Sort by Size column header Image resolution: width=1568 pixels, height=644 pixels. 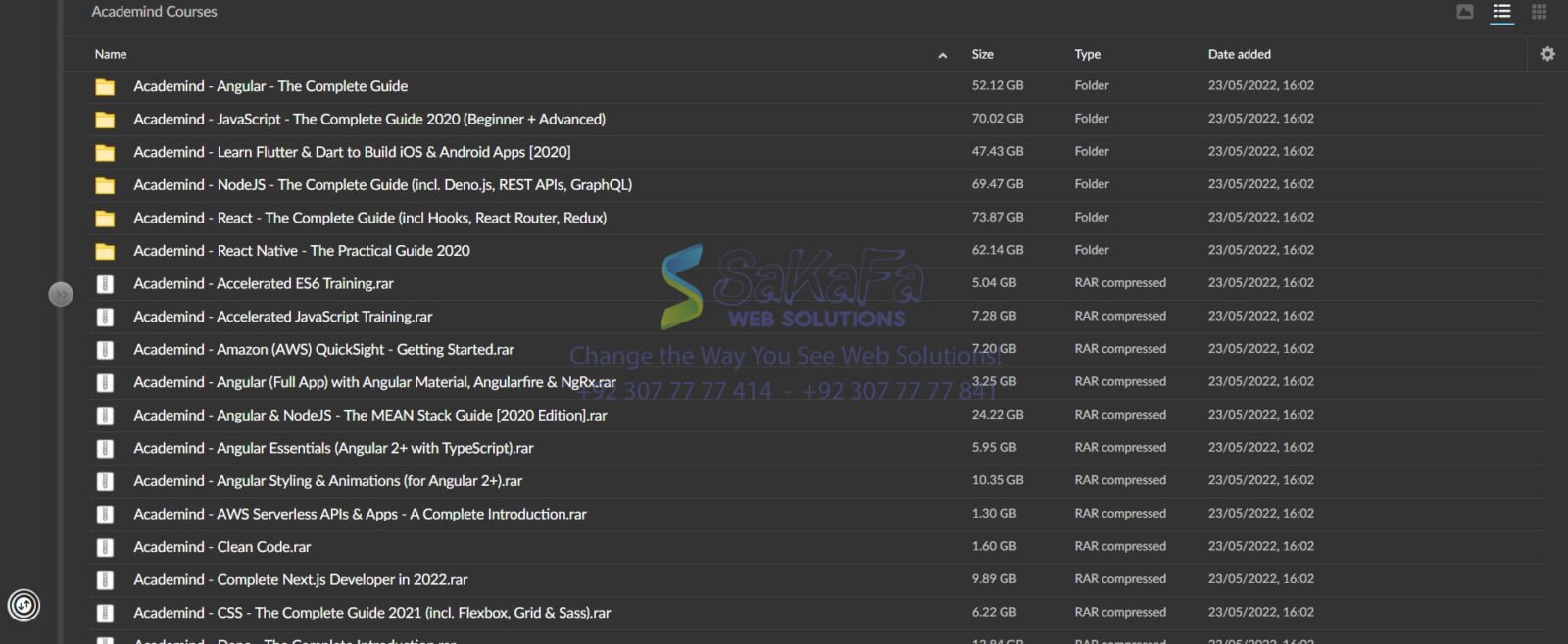coord(982,54)
